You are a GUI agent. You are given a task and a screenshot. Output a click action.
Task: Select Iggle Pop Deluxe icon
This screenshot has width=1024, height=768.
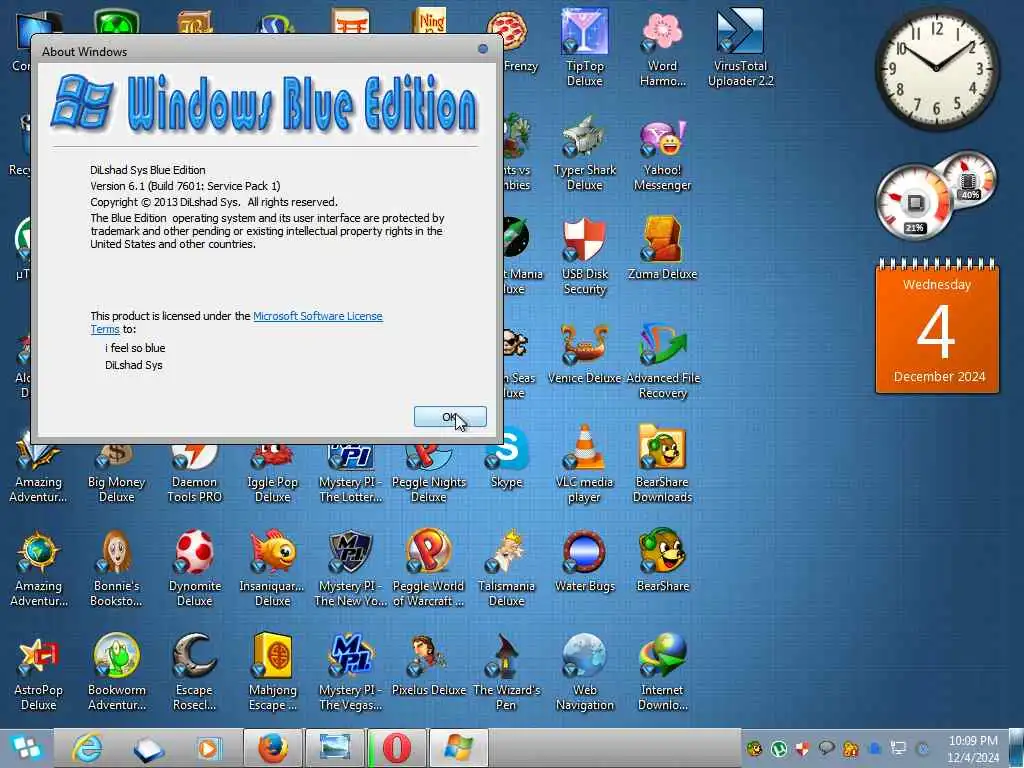[272, 472]
